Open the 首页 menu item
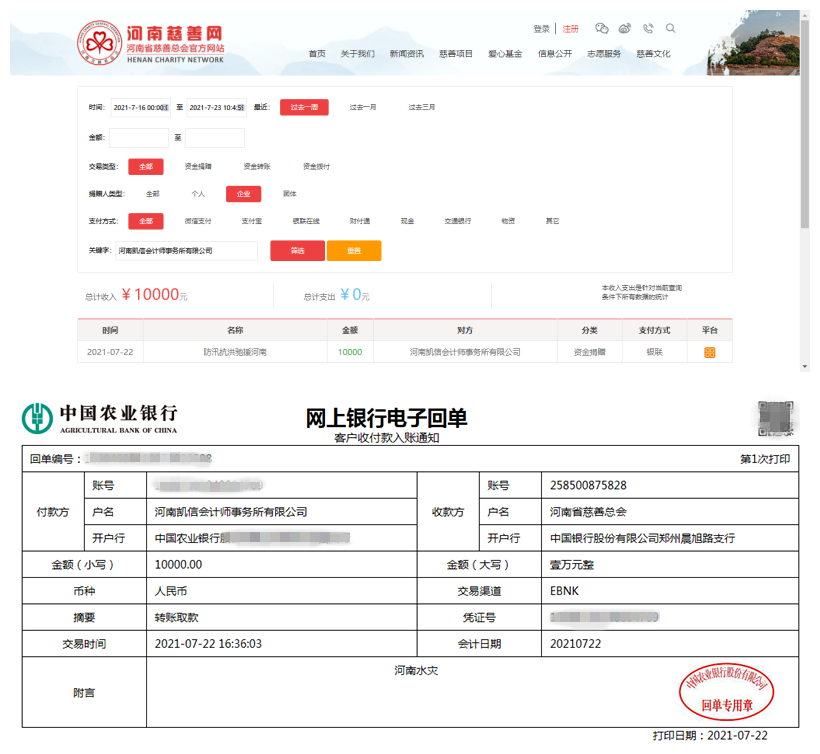Image resolution: width=820 pixels, height=754 pixels. pos(317,54)
